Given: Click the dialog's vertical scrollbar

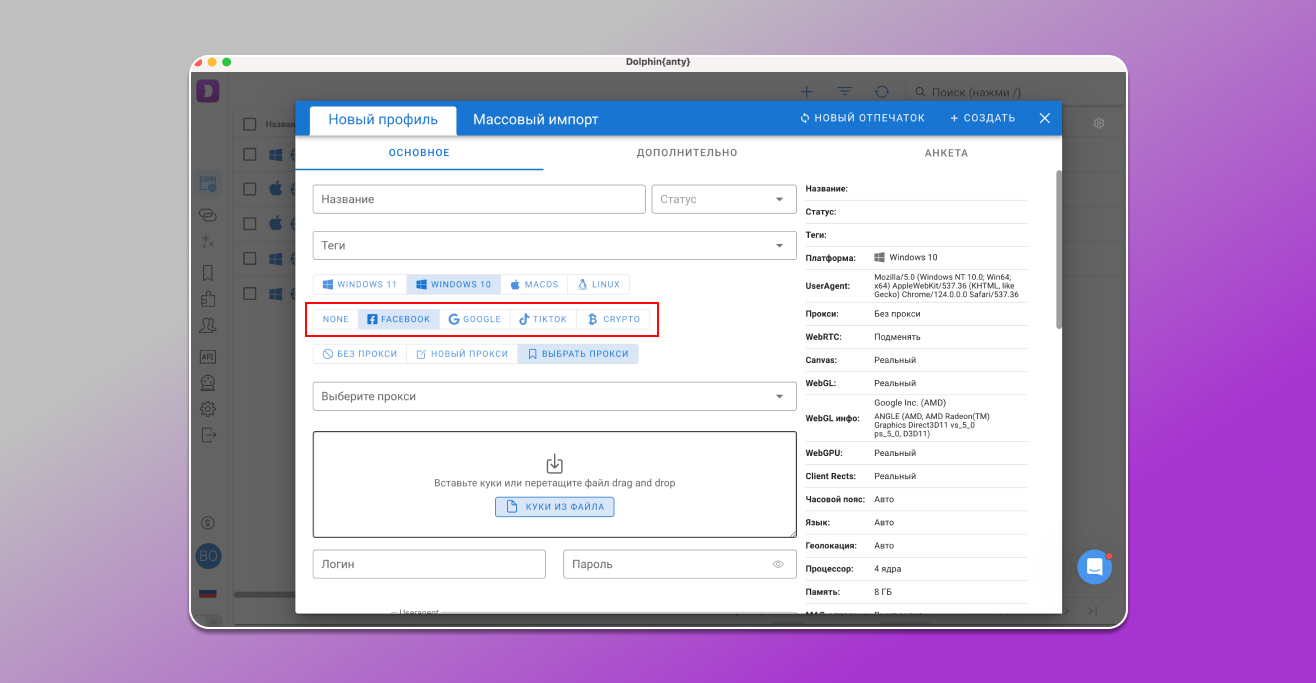Looking at the screenshot, I should [x=1058, y=250].
